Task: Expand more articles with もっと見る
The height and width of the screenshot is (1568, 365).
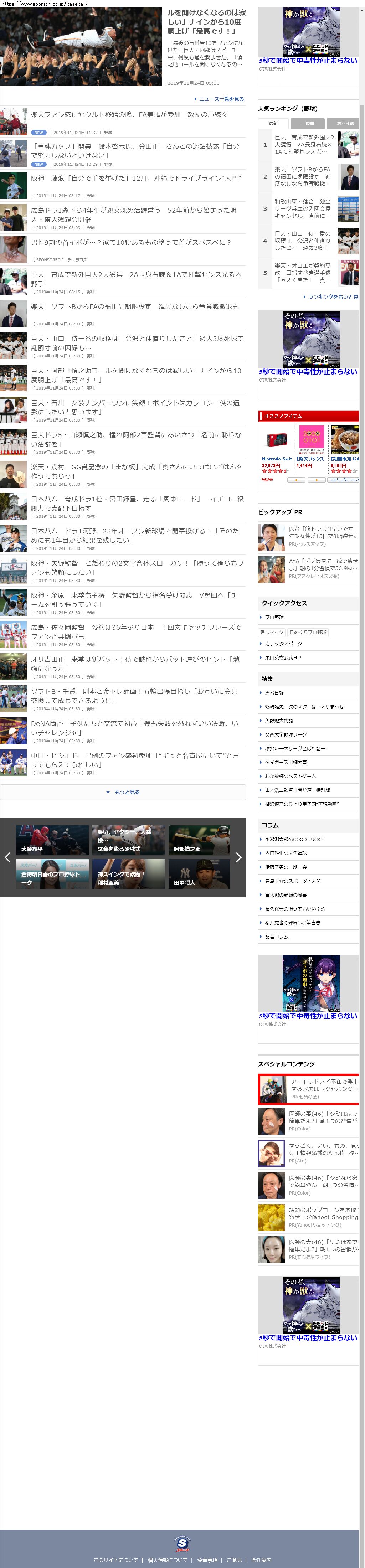Action: [x=123, y=792]
